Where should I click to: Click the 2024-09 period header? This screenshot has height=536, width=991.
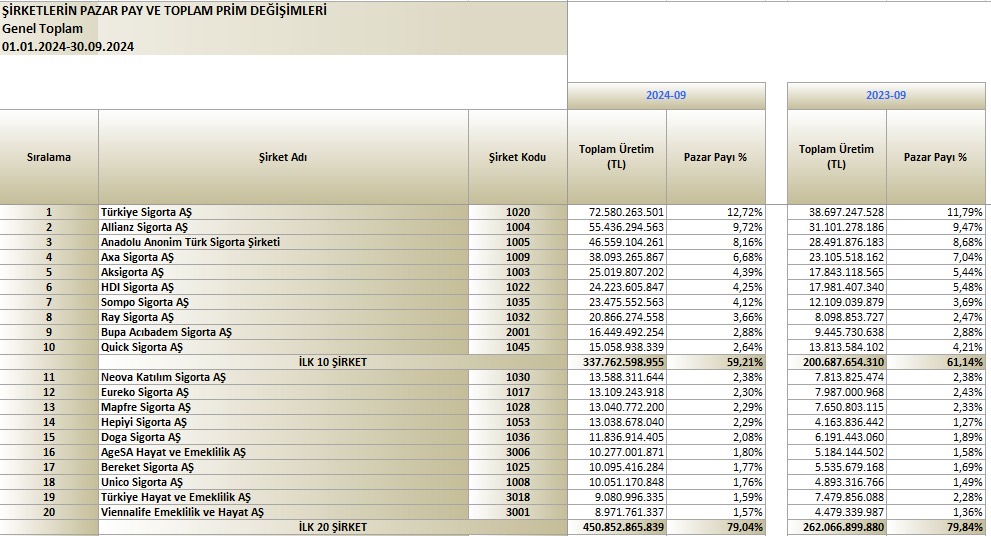(x=666, y=95)
